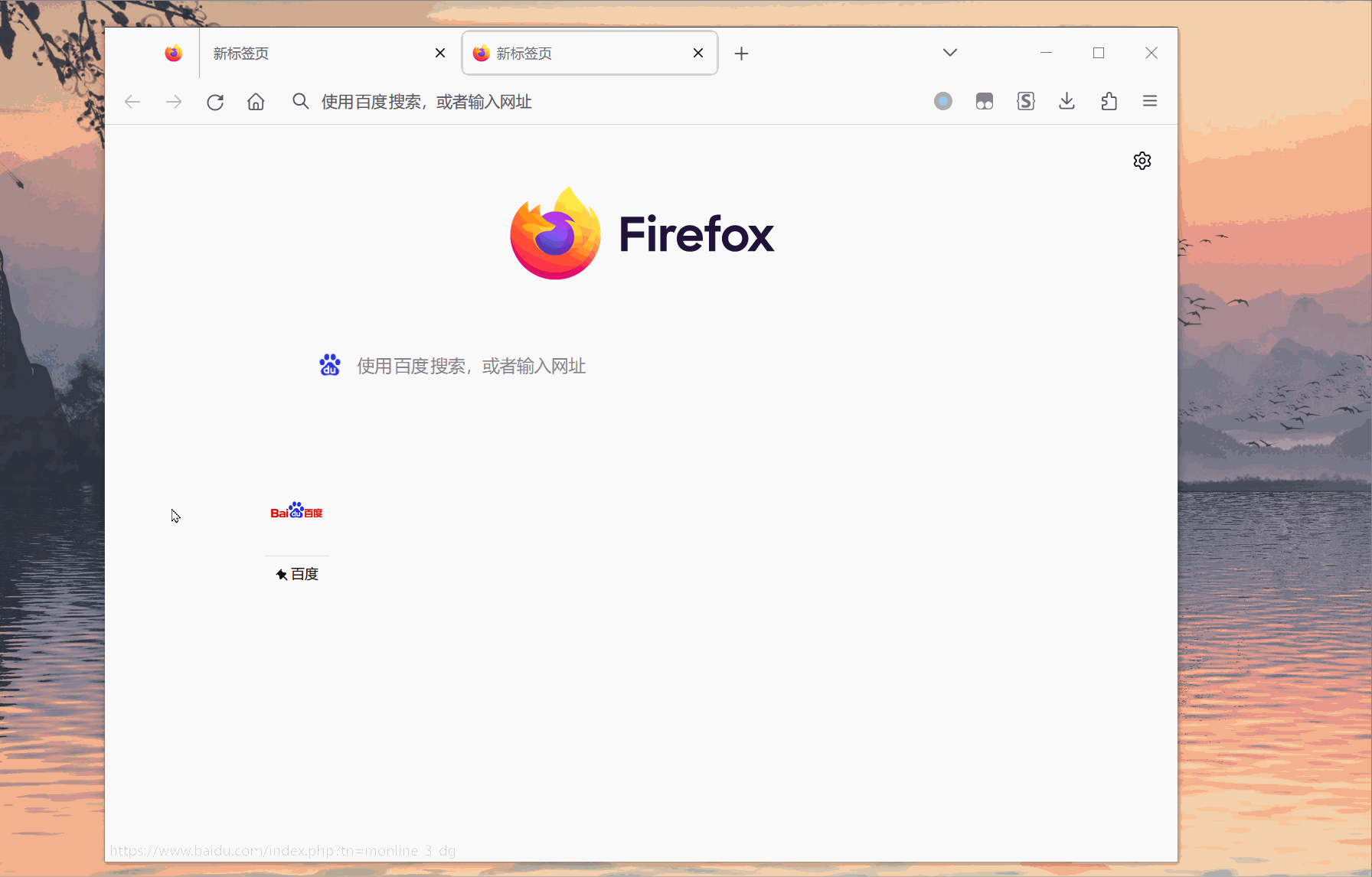Click the magnifier icon in address bar
Viewport: 1372px width, 877px height.
(x=300, y=102)
